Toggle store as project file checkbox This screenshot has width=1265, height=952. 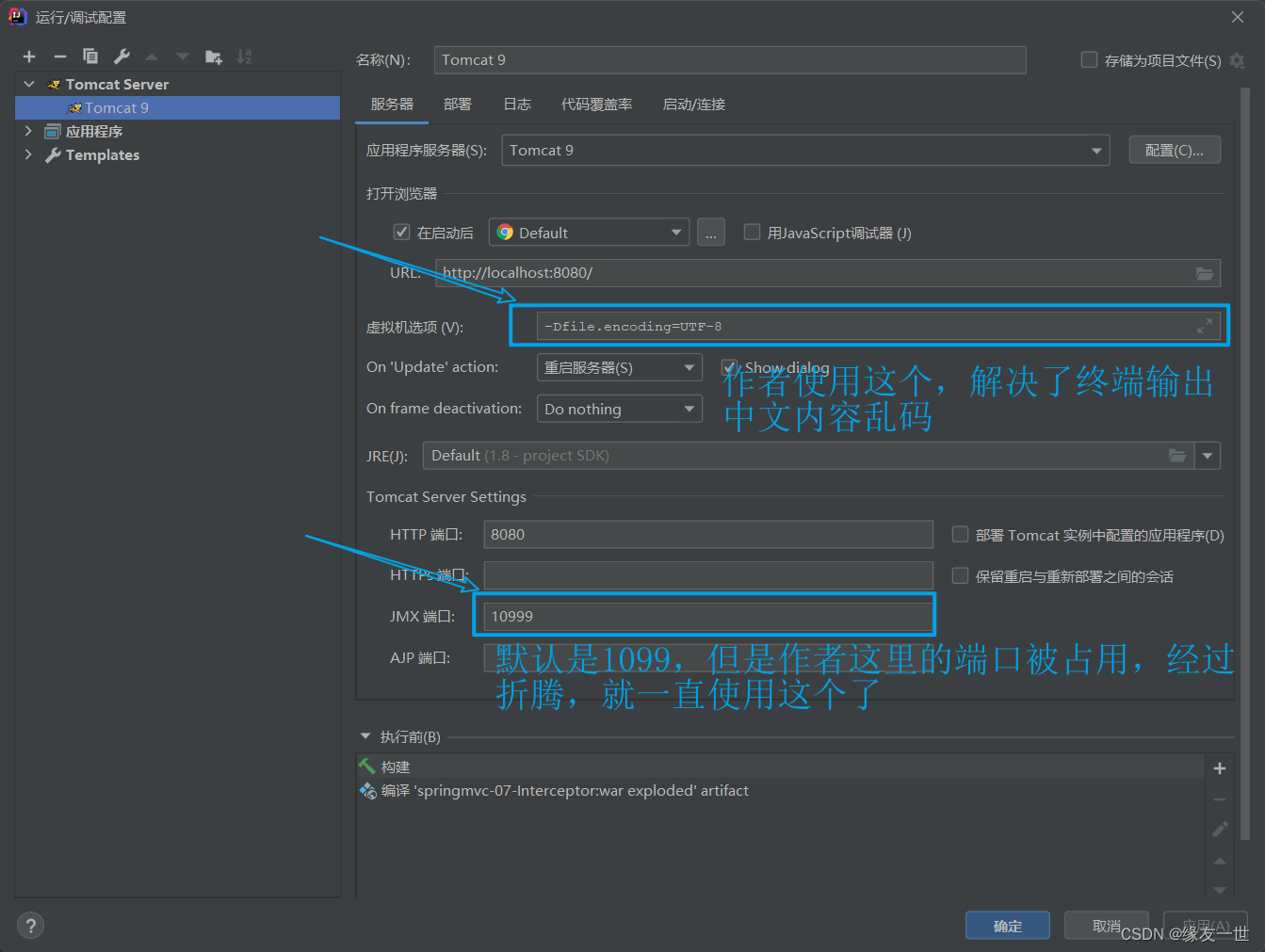click(x=1089, y=60)
